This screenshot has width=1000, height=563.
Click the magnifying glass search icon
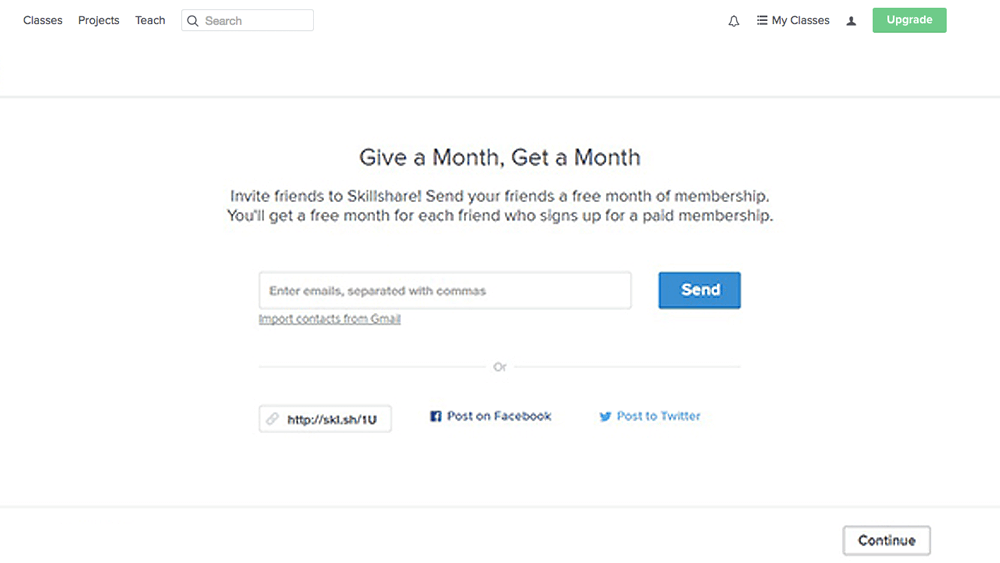tap(193, 21)
